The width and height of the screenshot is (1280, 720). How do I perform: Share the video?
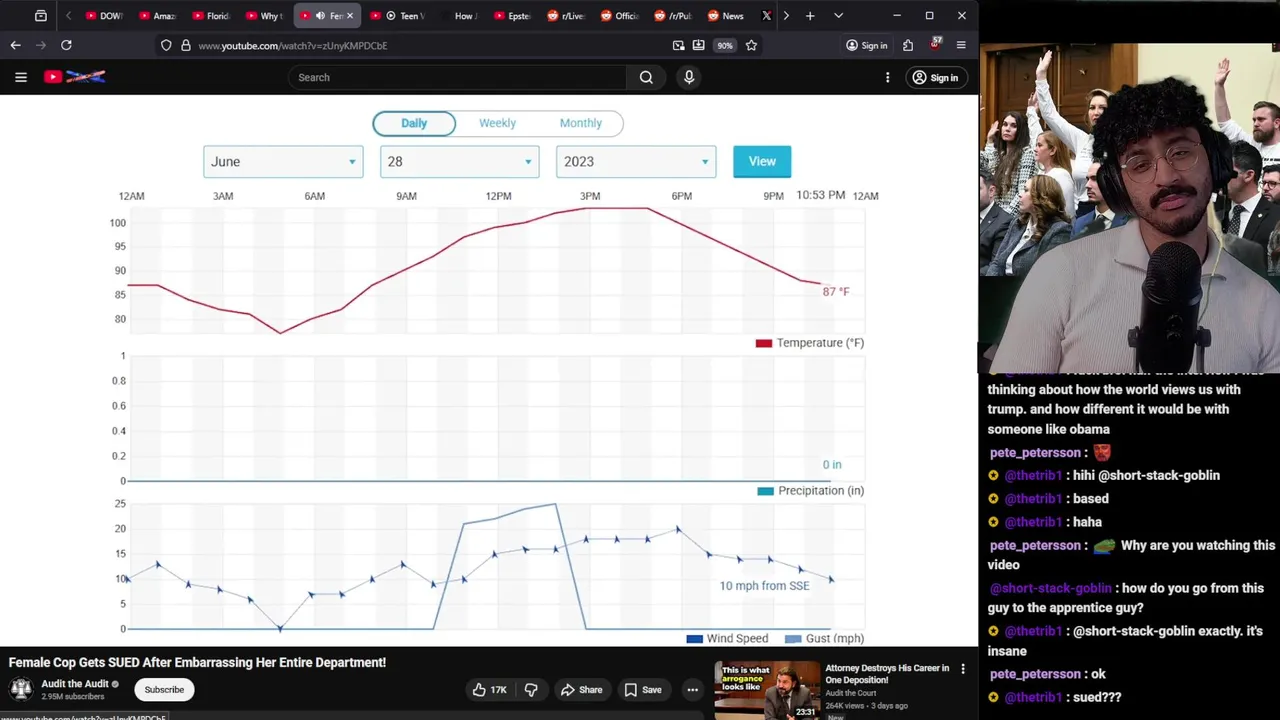click(x=581, y=689)
